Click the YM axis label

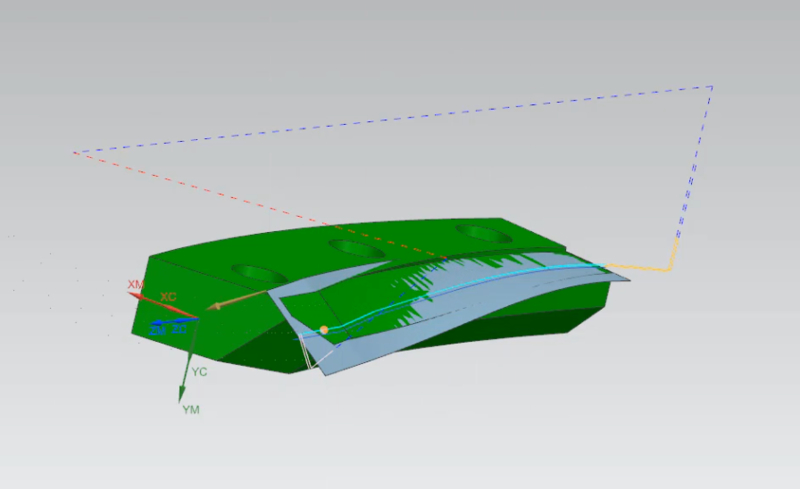pyautogui.click(x=191, y=409)
